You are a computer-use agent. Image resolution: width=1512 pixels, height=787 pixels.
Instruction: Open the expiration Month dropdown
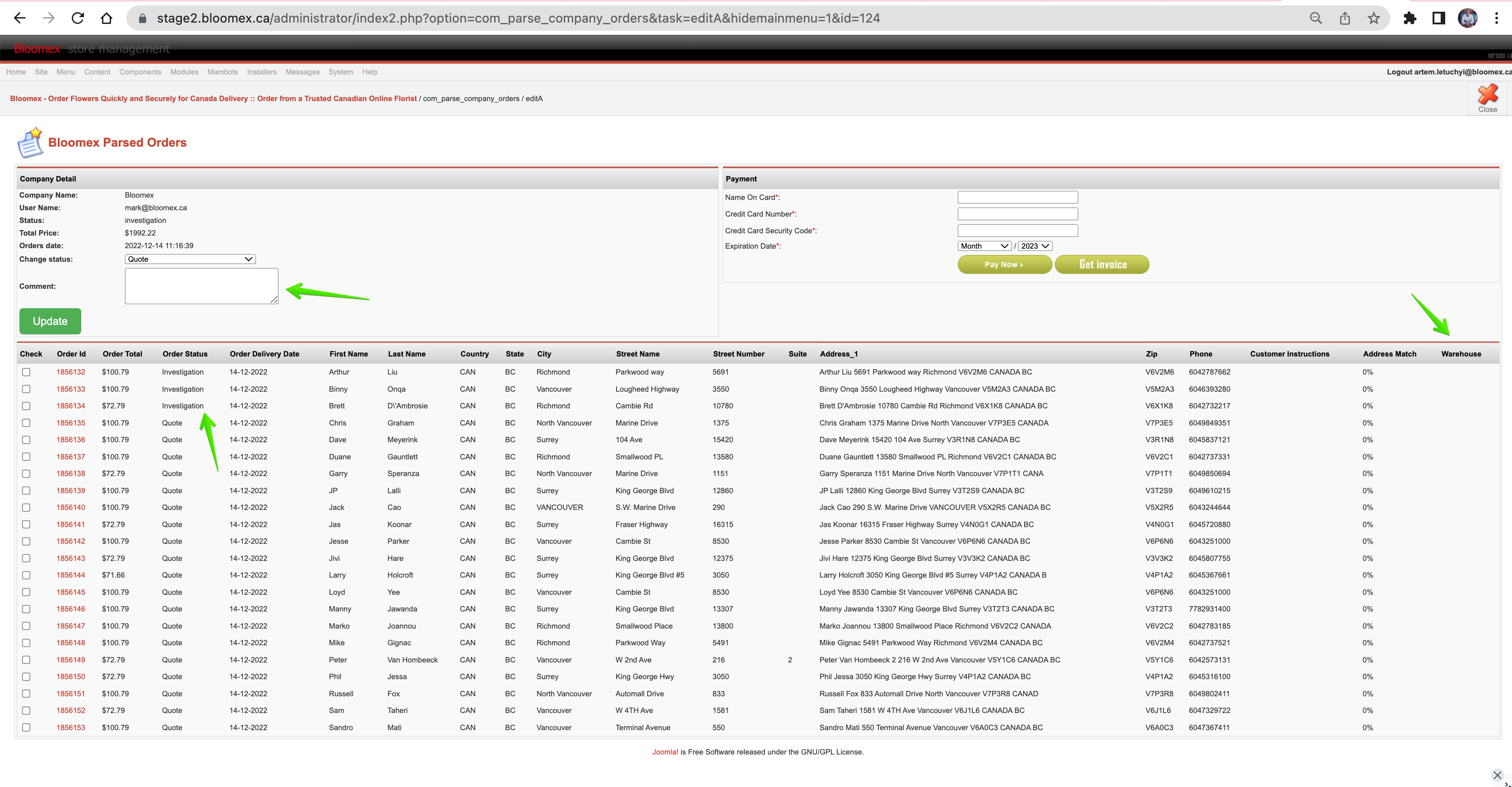click(984, 246)
